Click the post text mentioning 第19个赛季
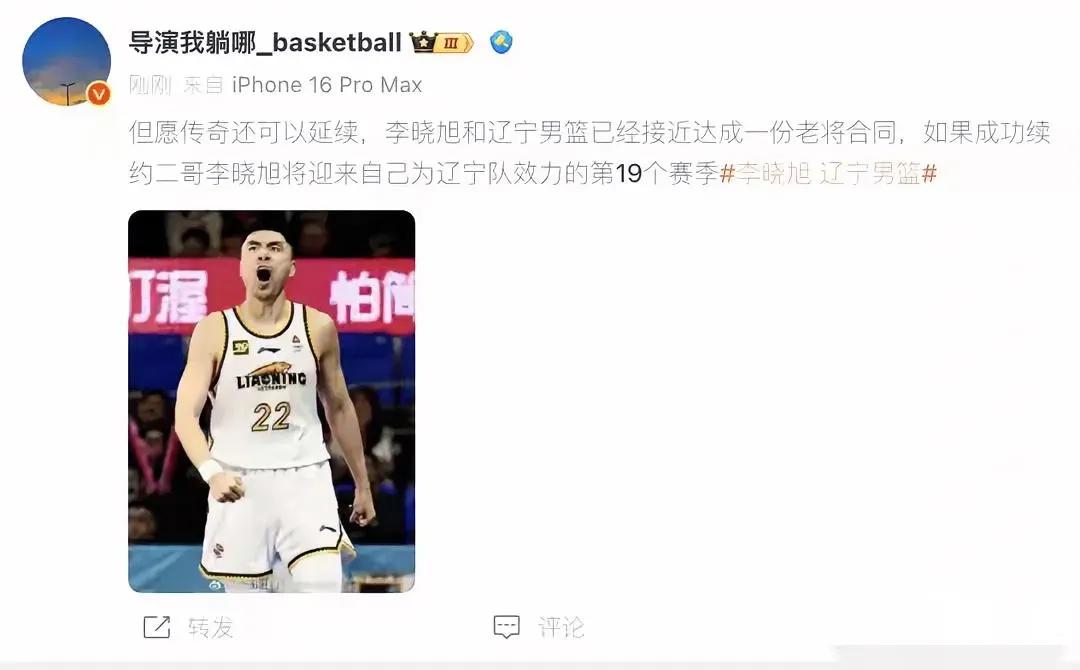This screenshot has height=670, width=1080. (589, 152)
